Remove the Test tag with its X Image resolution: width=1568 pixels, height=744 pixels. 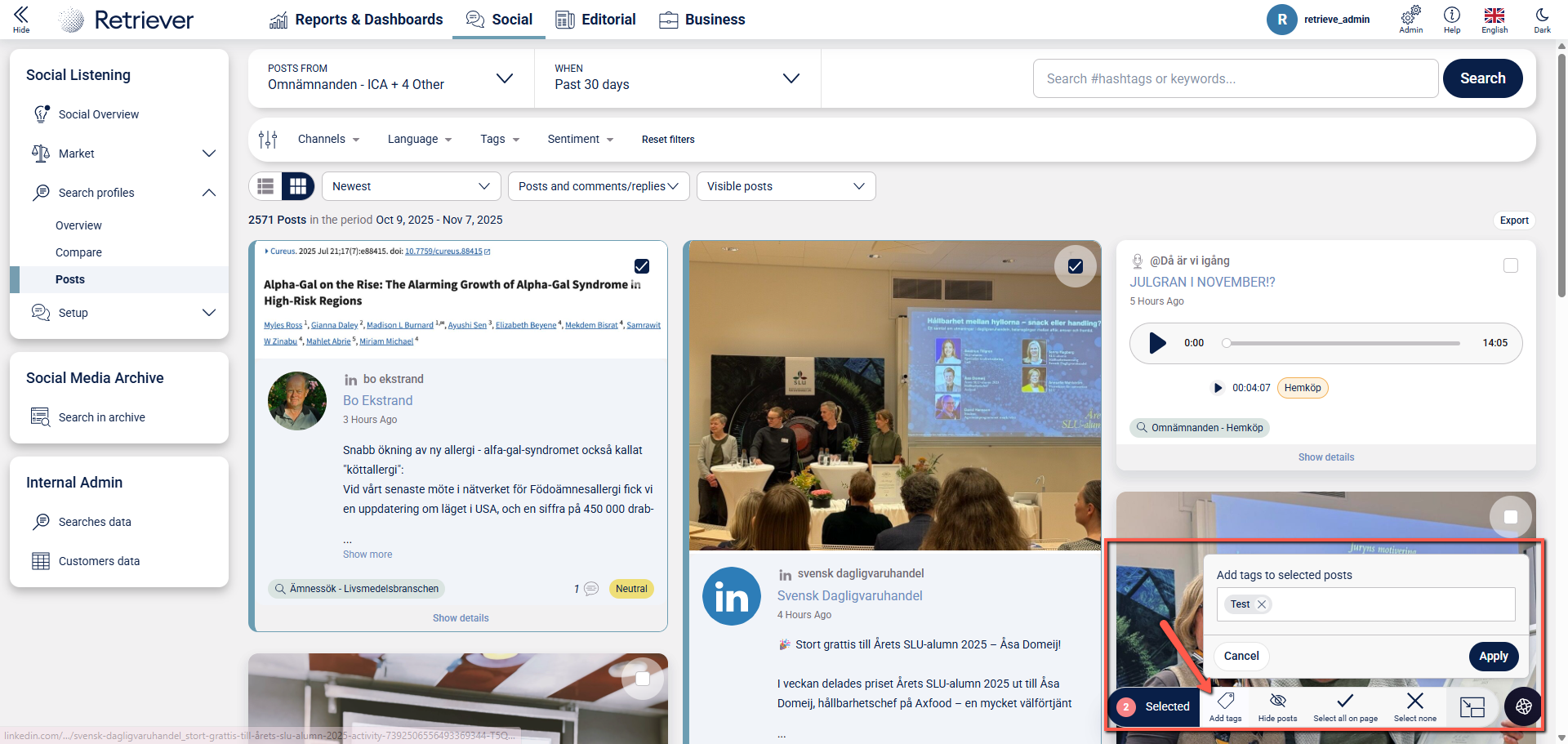1262,604
